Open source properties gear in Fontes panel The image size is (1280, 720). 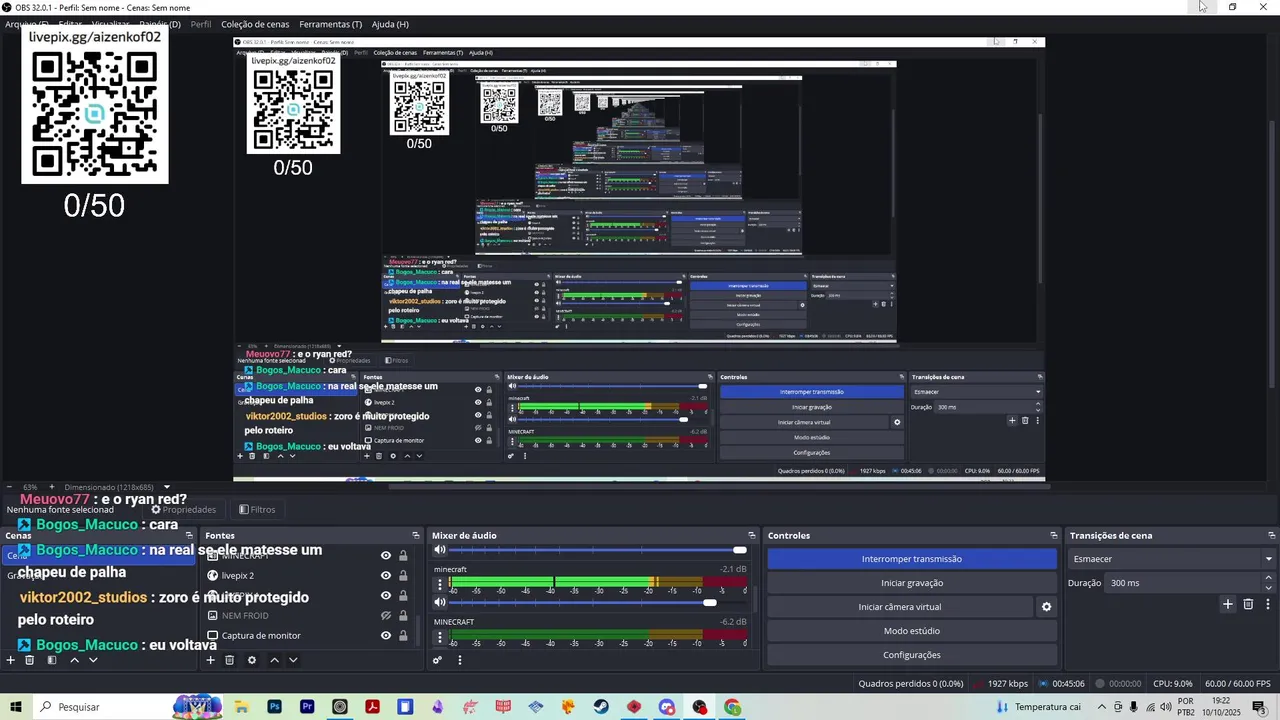point(252,660)
